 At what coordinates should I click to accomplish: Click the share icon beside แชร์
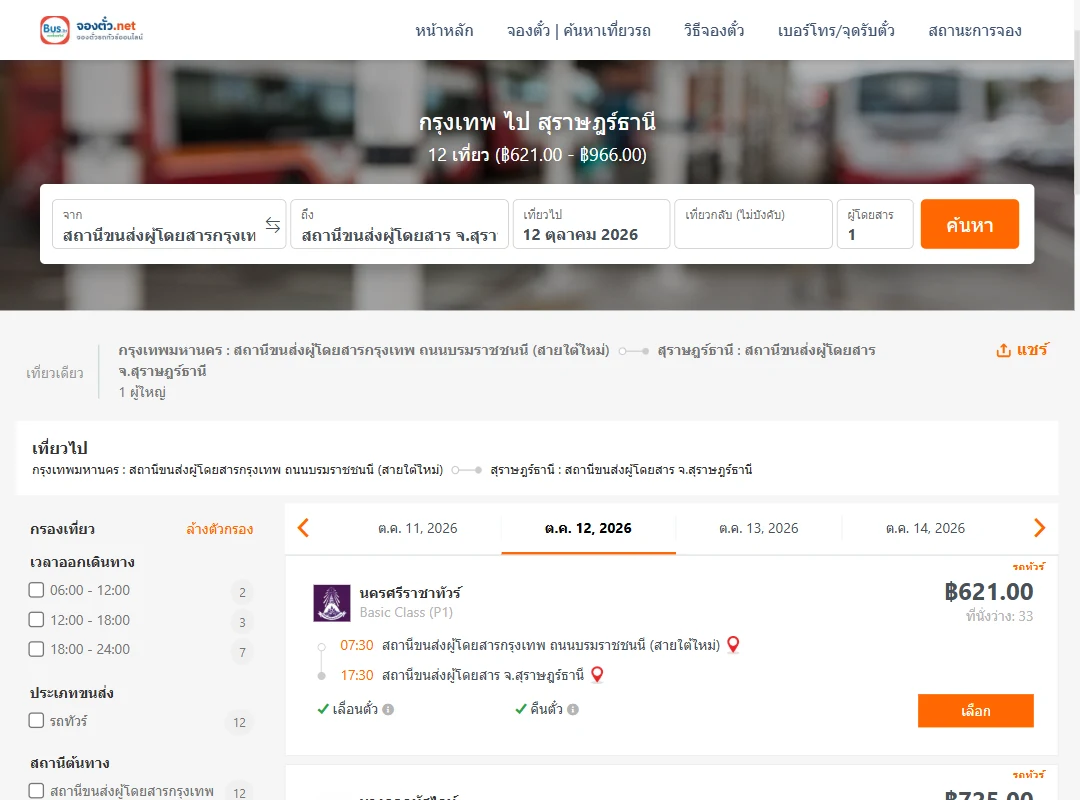pos(1003,350)
